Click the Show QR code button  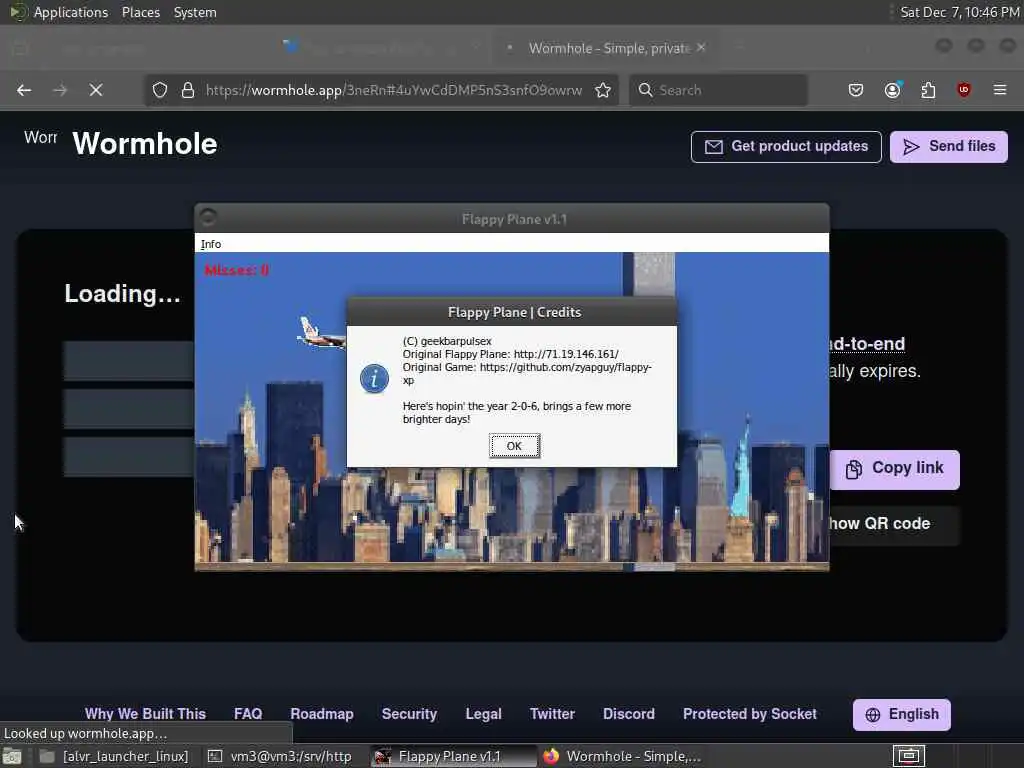pyautogui.click(x=895, y=524)
